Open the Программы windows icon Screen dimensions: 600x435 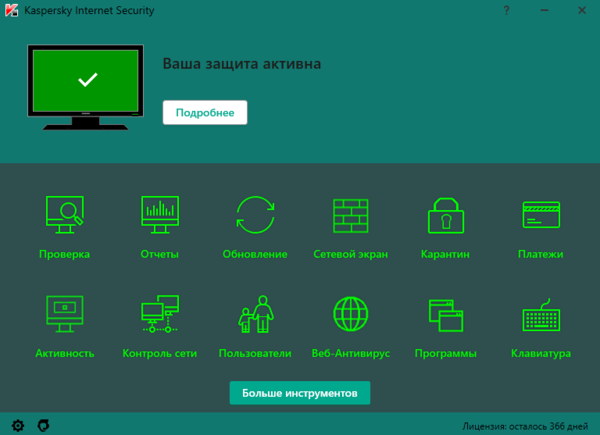coord(446,315)
